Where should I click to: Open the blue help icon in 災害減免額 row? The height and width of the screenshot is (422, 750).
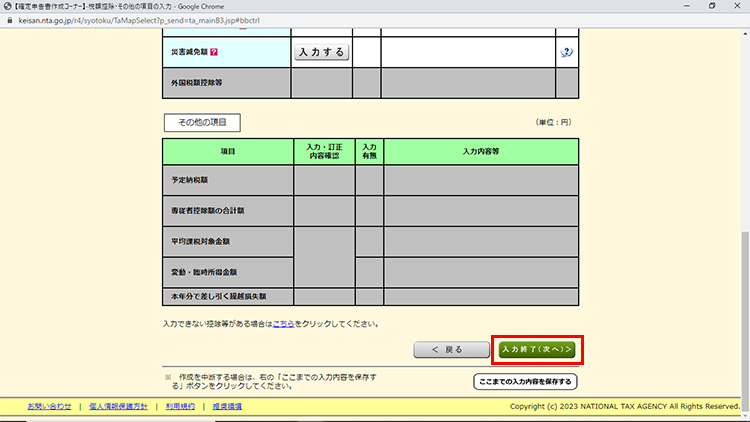tap(566, 52)
